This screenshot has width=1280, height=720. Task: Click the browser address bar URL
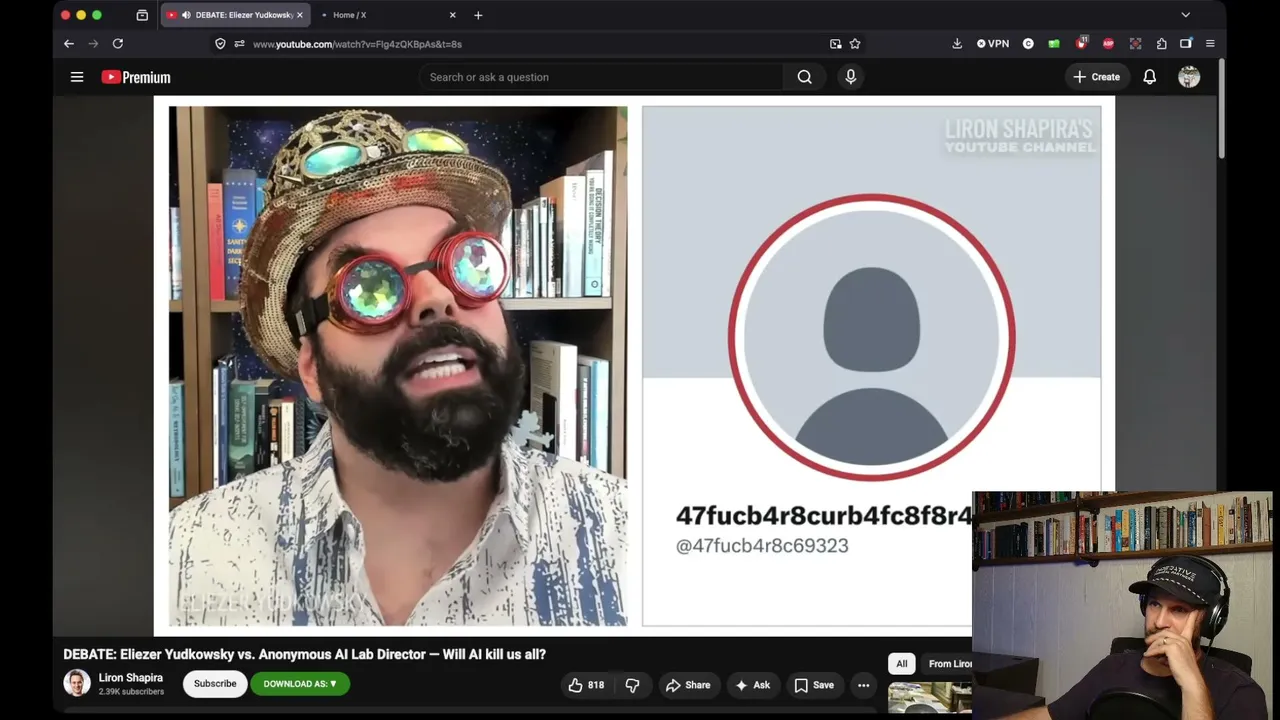tap(357, 44)
